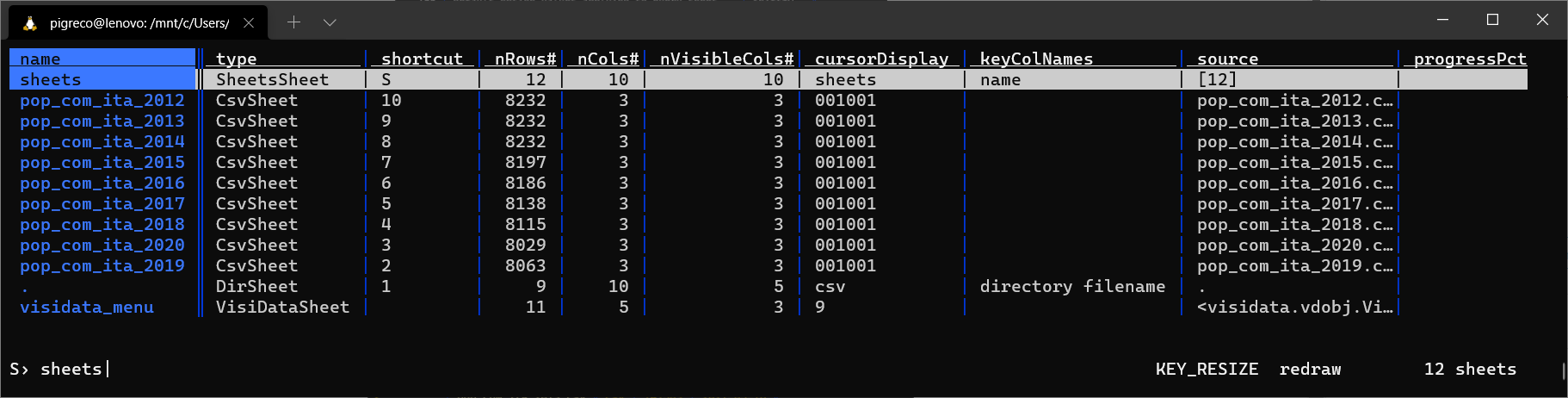Click the cursorDisplay column header
1568x398 pixels.
pos(881,59)
